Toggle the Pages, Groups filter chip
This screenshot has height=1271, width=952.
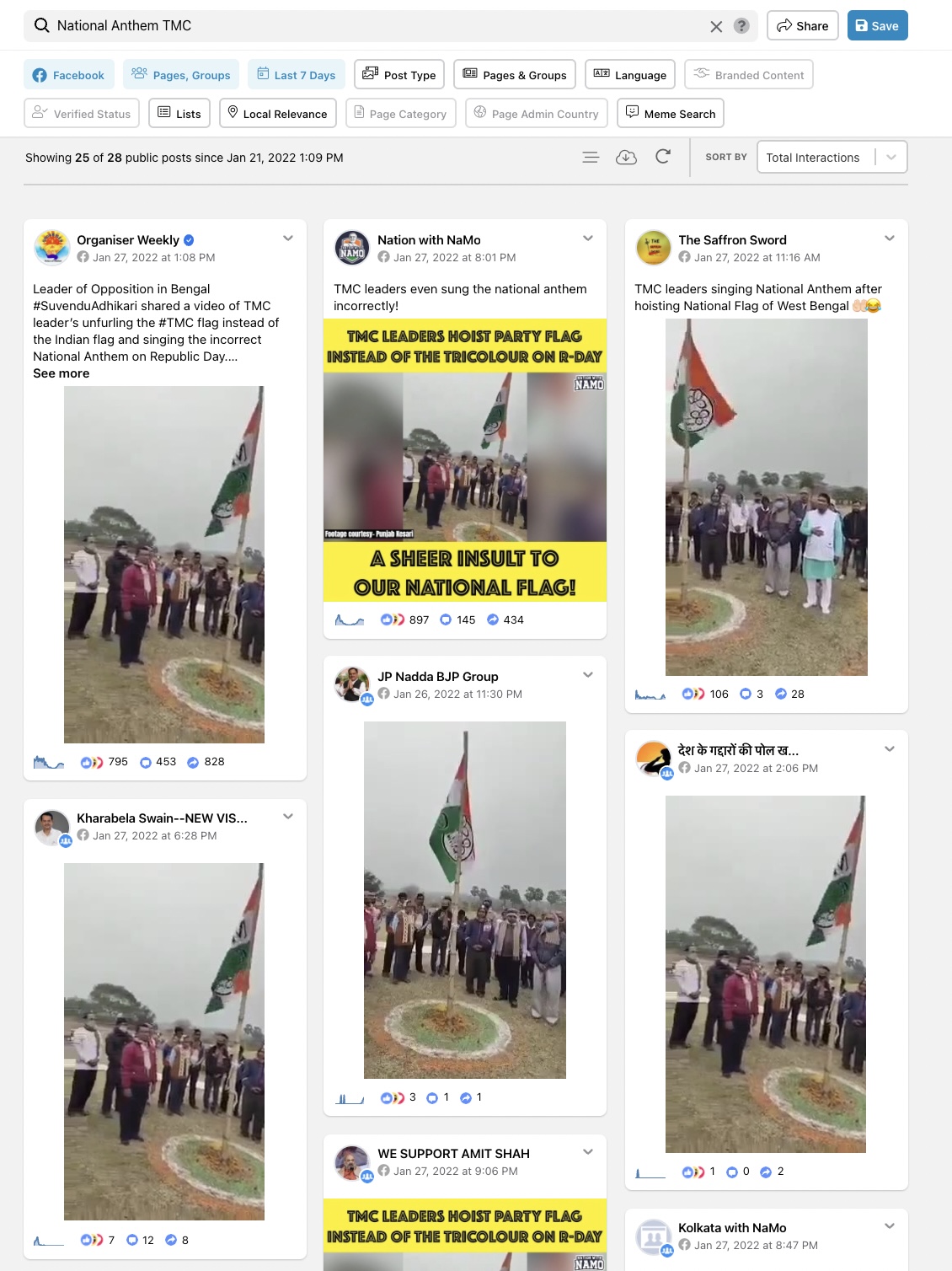click(x=181, y=74)
